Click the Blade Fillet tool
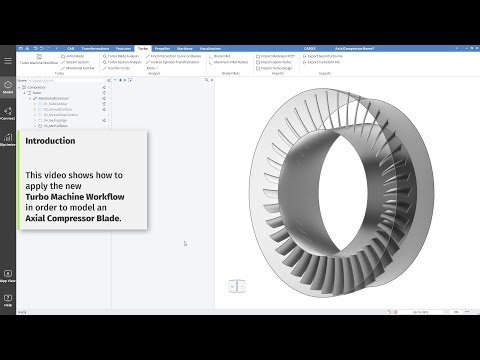 (220, 56)
